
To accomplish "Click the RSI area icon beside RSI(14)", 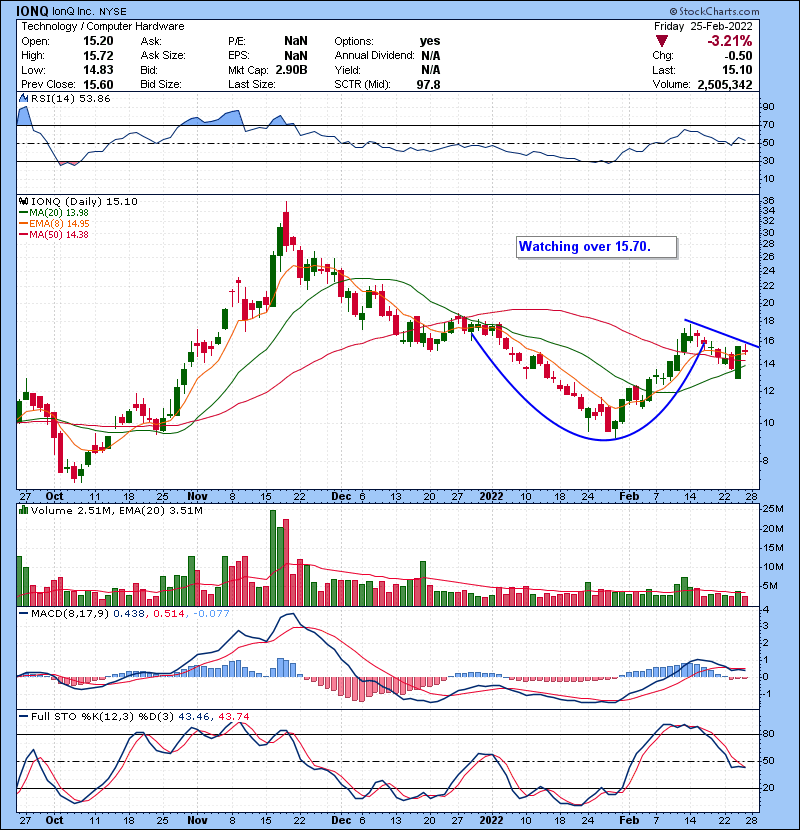I will point(23,98).
